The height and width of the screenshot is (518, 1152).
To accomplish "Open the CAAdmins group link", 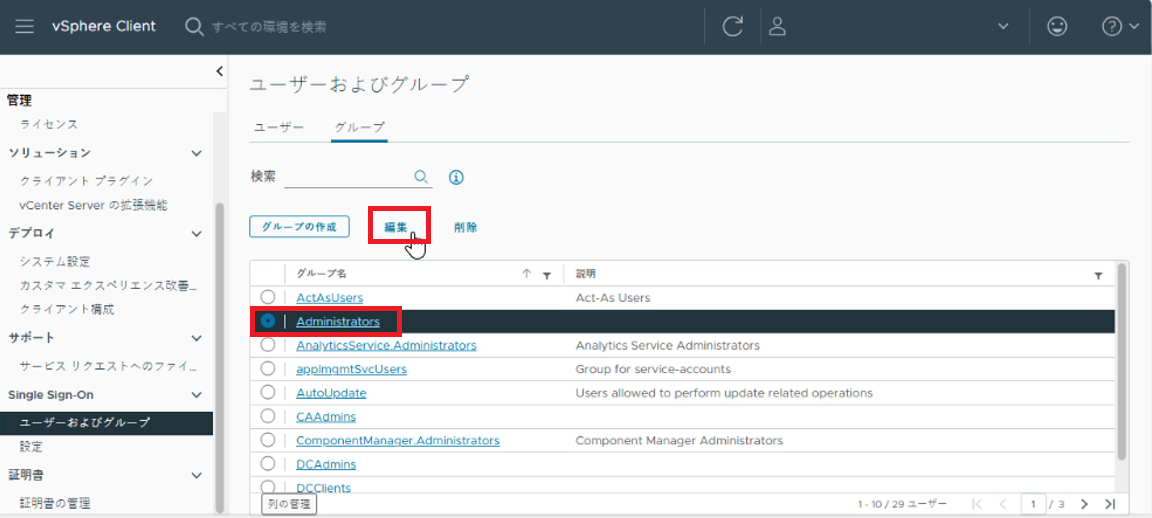I will click(x=326, y=417).
